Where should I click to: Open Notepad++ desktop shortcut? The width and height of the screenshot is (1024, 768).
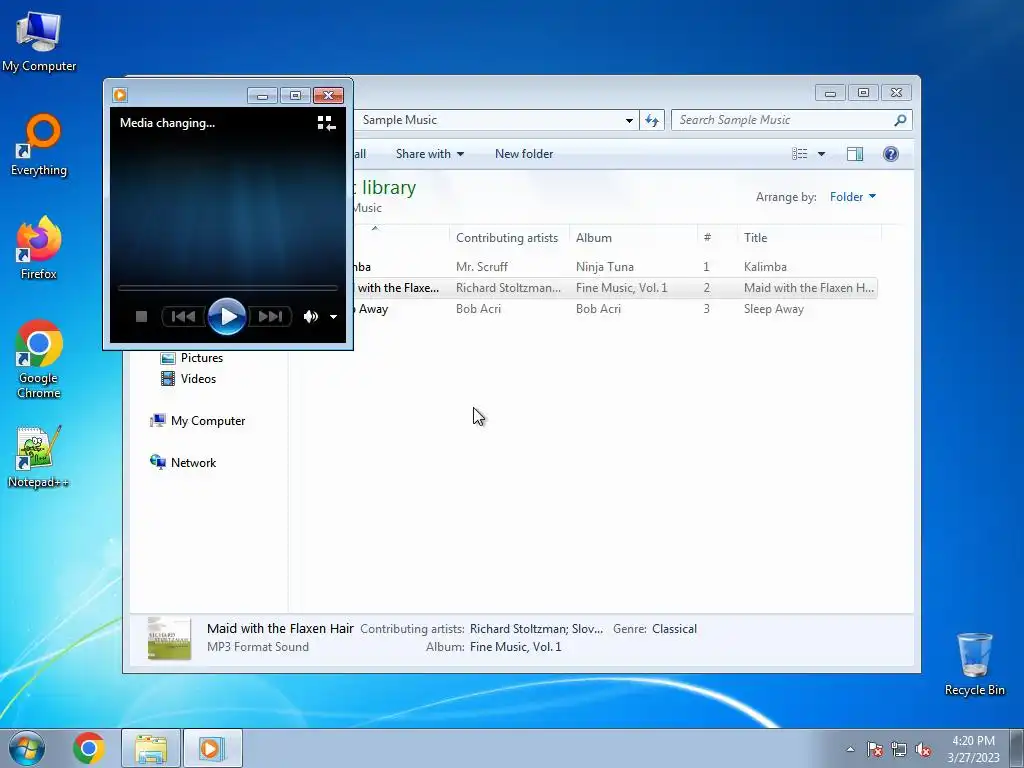coord(38,457)
